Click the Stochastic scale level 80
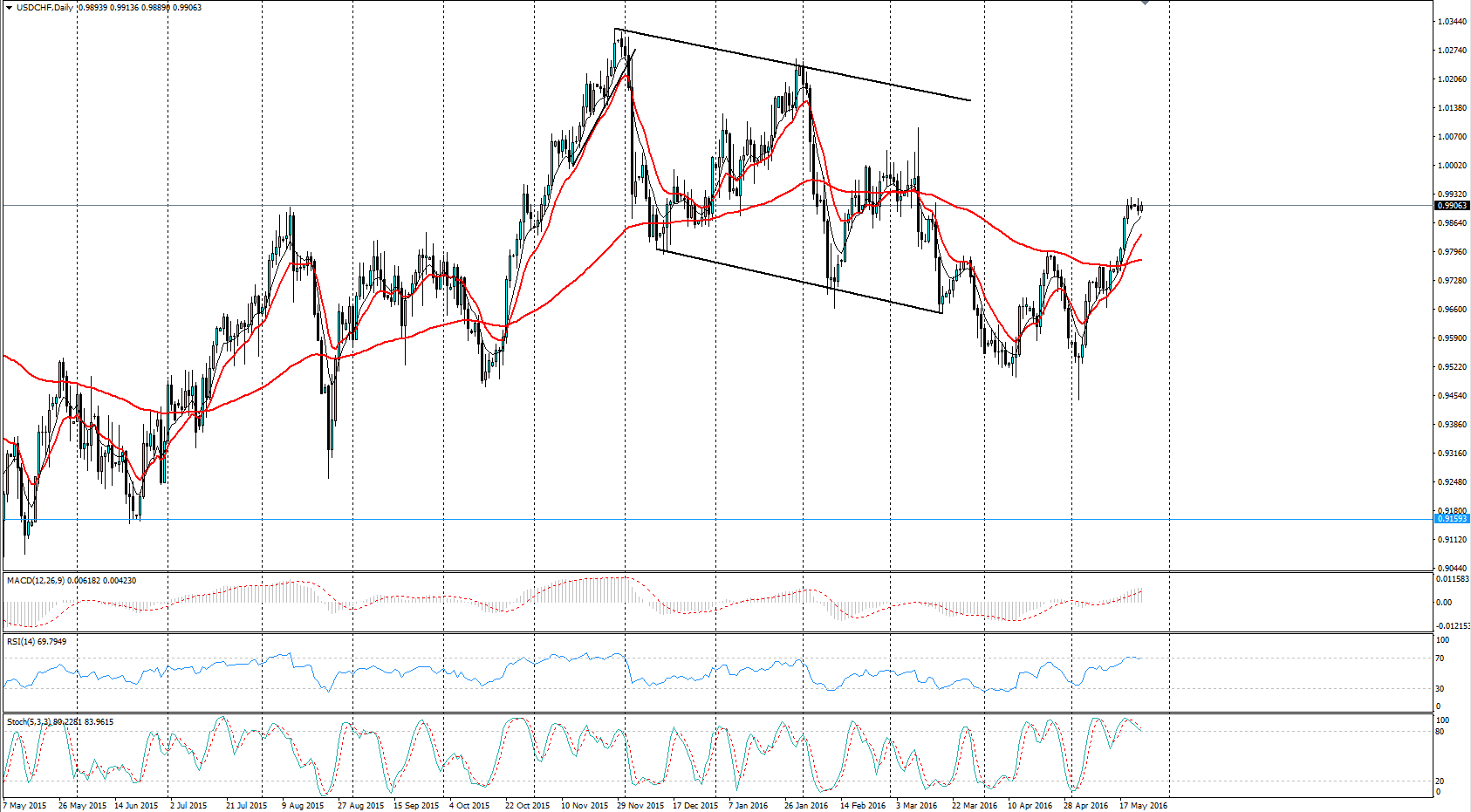This screenshot has width=1471, height=812. coord(1440,732)
